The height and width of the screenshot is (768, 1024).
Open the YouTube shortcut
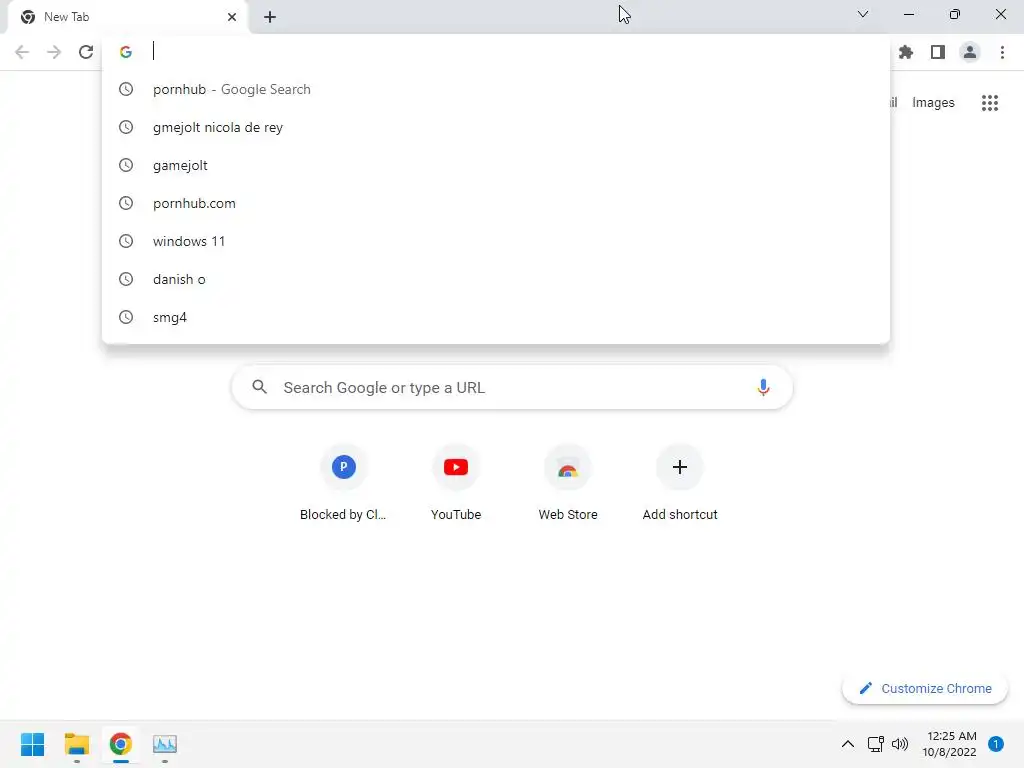[456, 483]
